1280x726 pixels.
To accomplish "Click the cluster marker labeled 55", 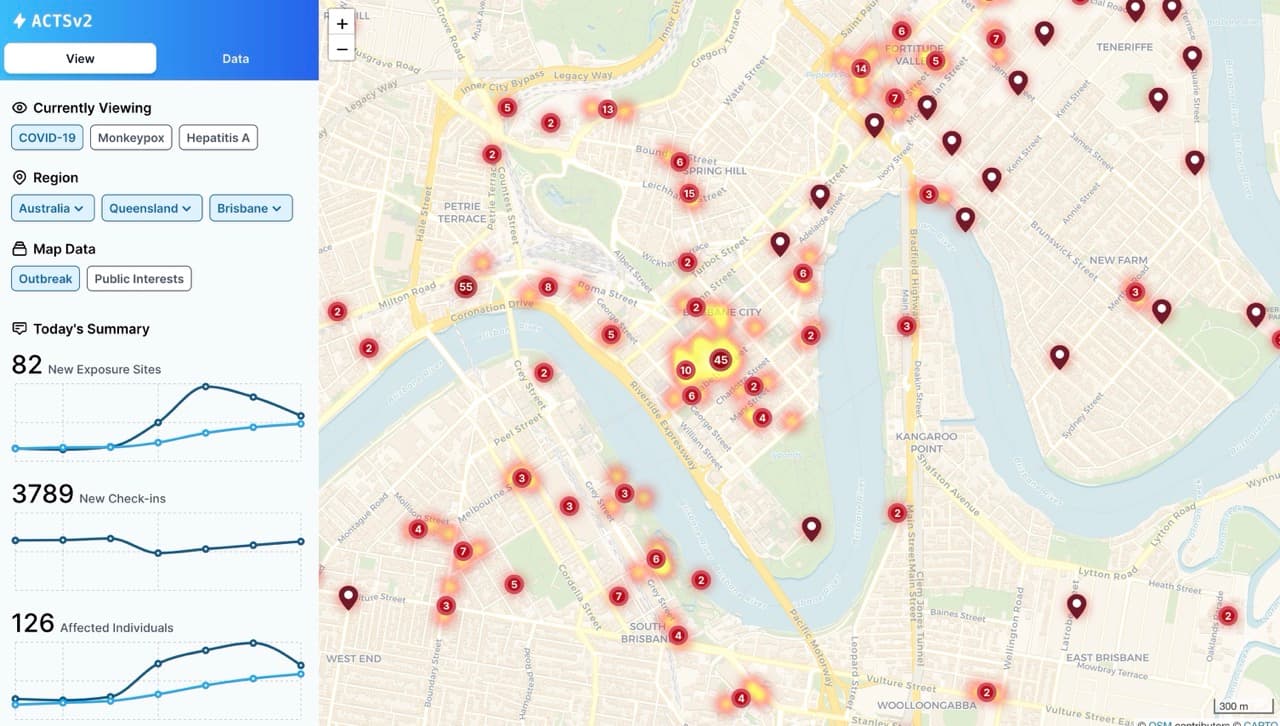I will [465, 287].
